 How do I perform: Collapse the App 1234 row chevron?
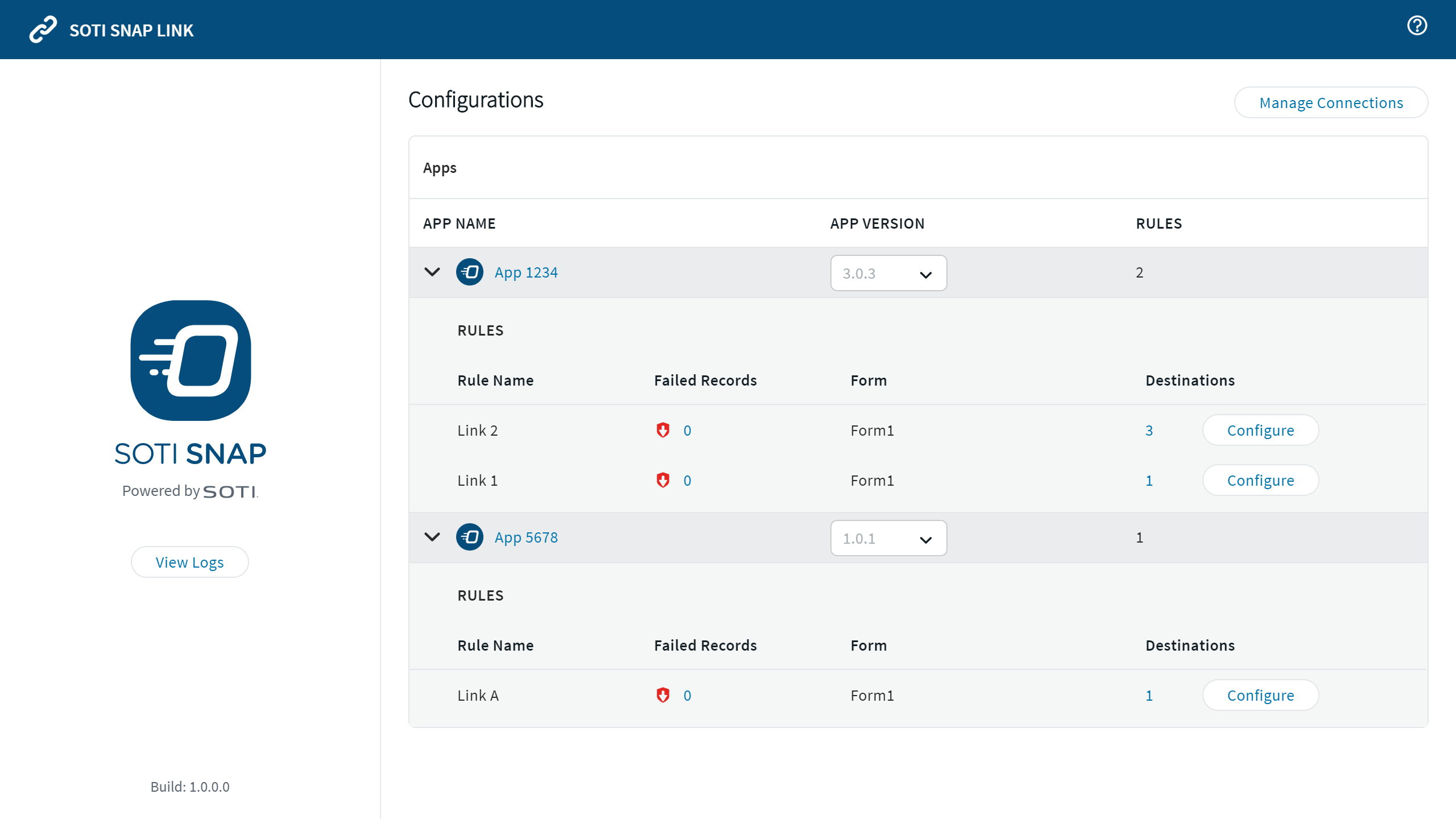[432, 272]
